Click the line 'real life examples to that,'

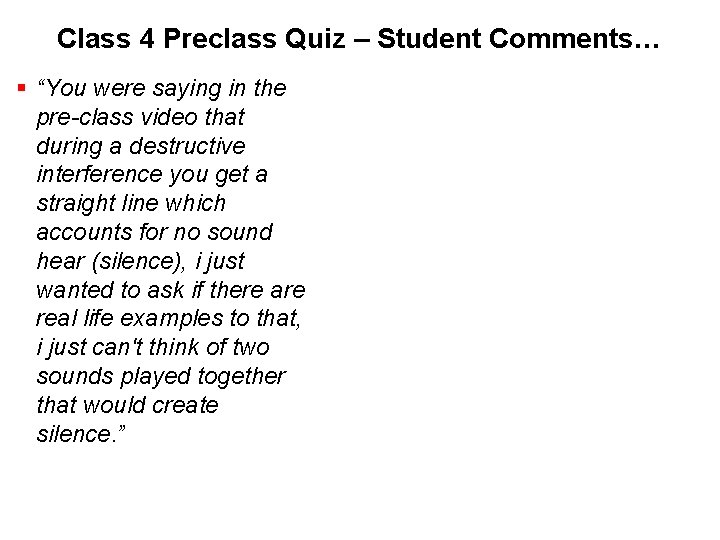tap(169, 319)
